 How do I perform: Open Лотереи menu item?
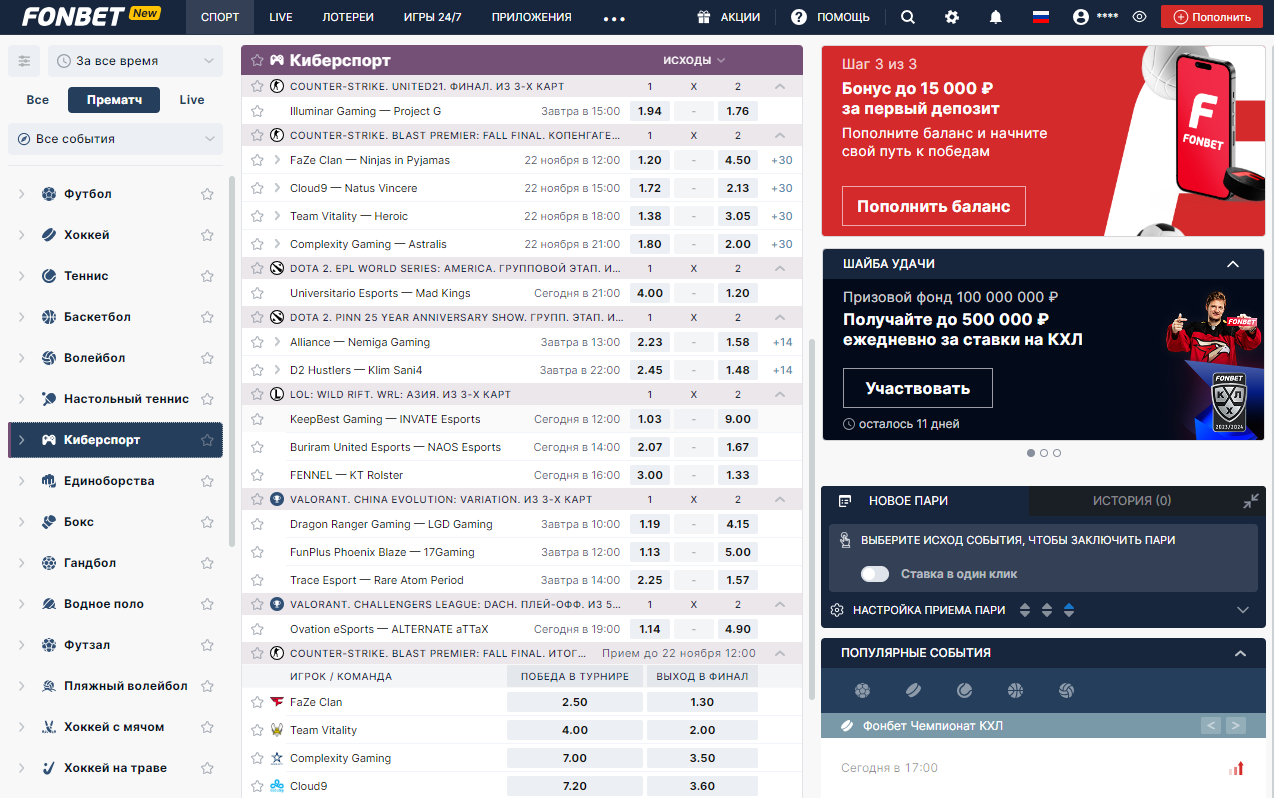click(348, 17)
